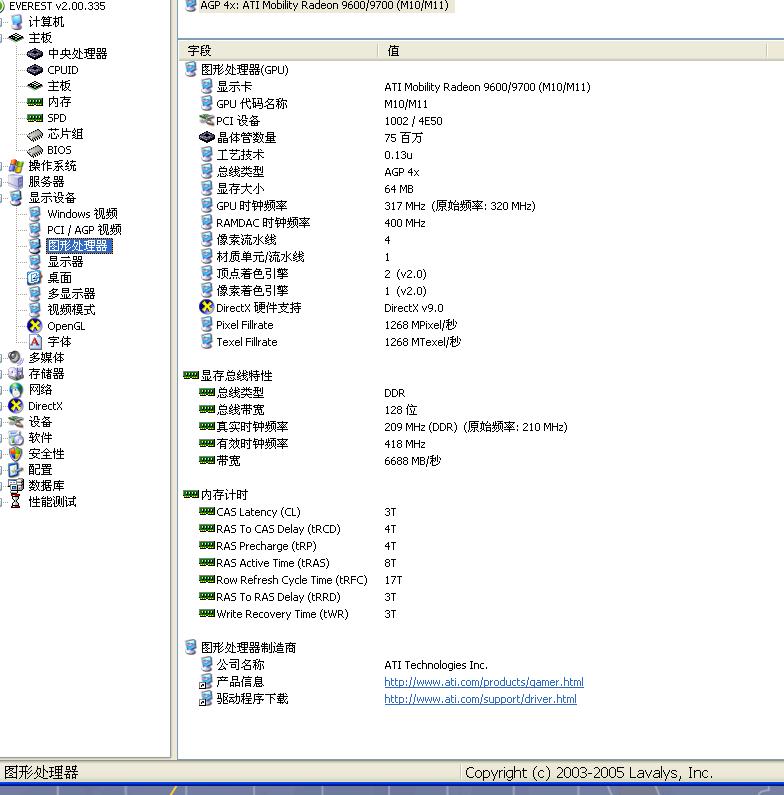The height and width of the screenshot is (795, 784).
Task: Click the 数据库 database icon
Action: [16, 486]
